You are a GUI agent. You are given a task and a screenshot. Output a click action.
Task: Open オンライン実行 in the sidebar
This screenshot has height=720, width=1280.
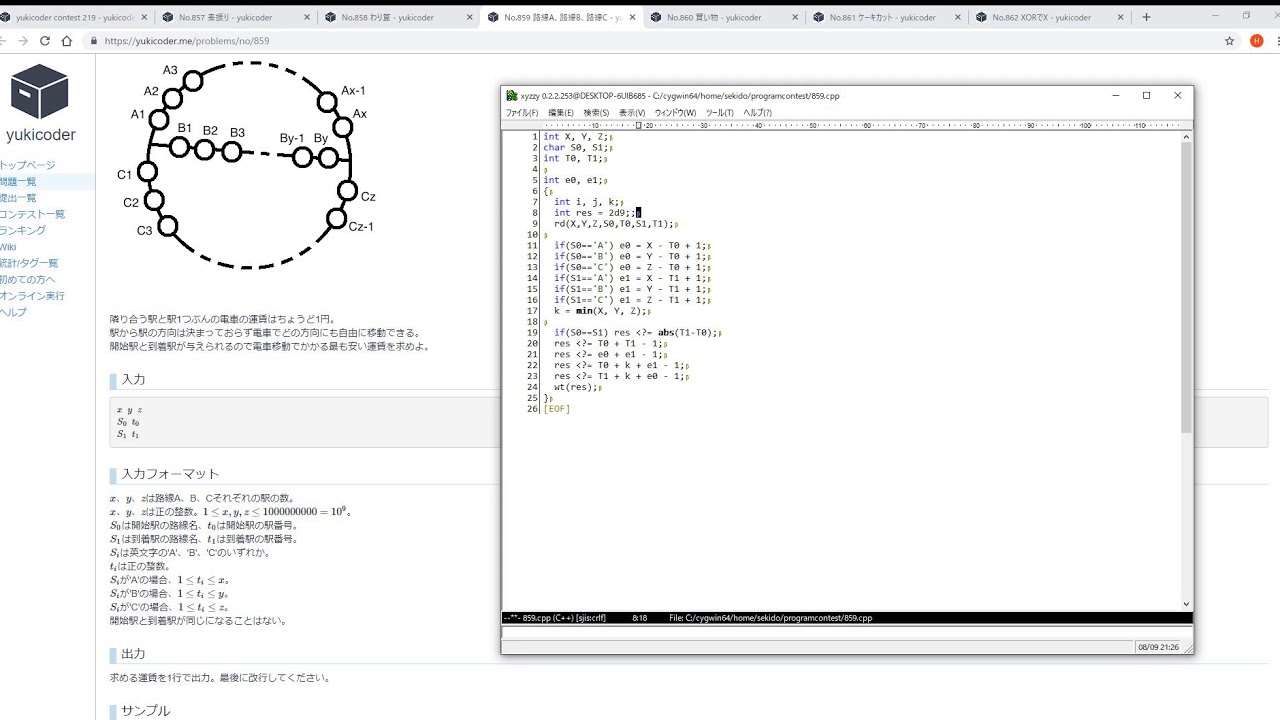tap(32, 296)
